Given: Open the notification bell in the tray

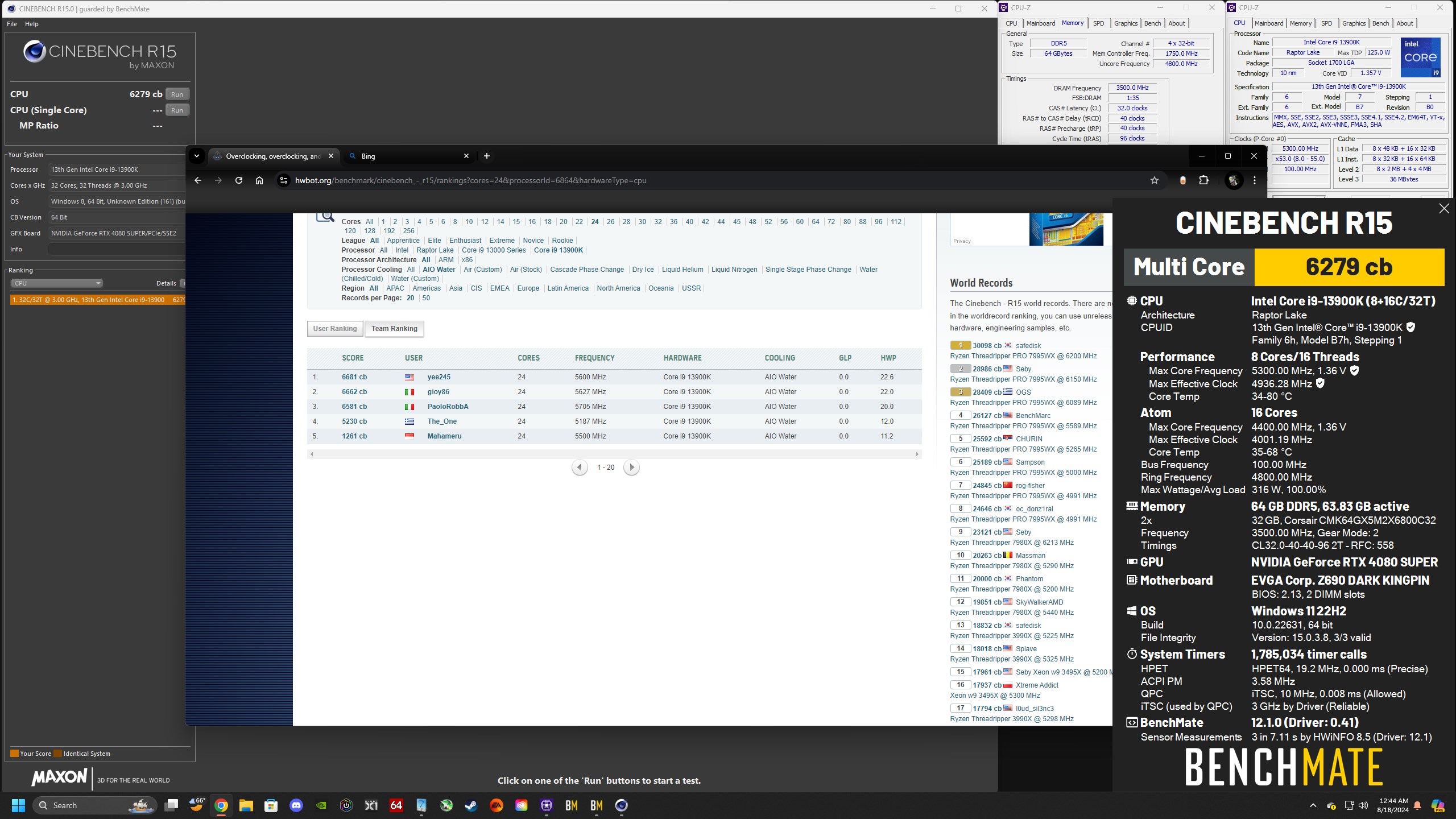Looking at the screenshot, I should click(x=1417, y=805).
